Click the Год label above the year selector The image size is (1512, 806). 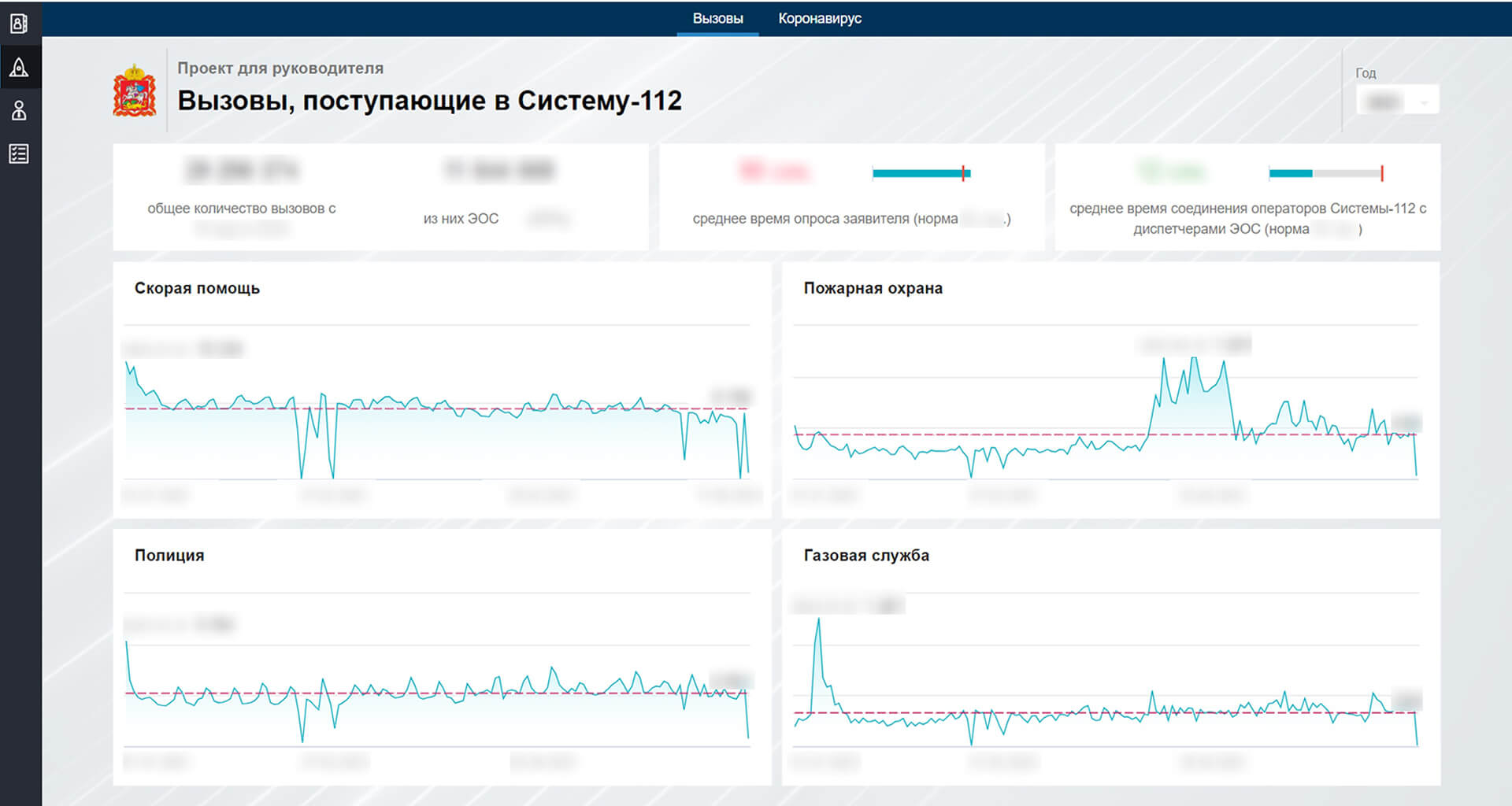pyautogui.click(x=1366, y=73)
